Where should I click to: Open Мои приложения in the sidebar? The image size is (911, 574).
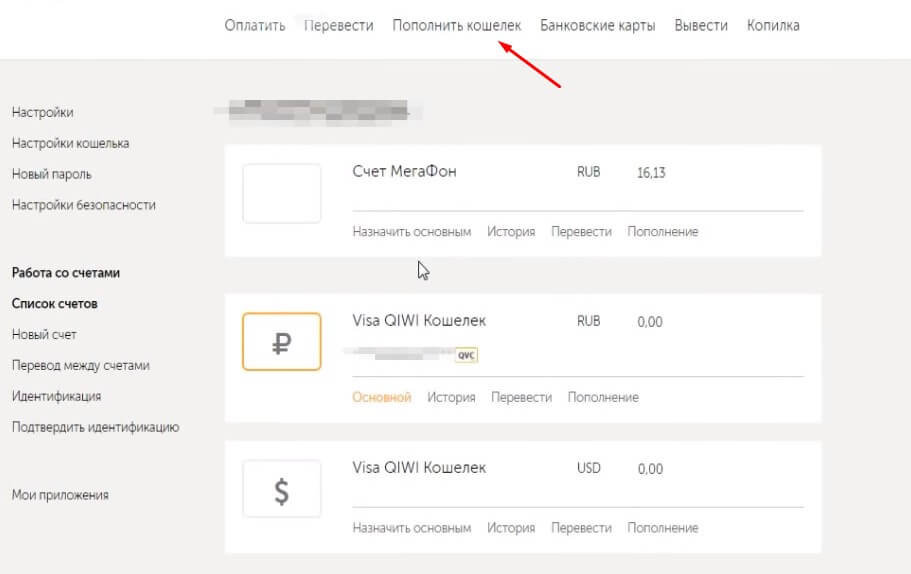coord(60,495)
